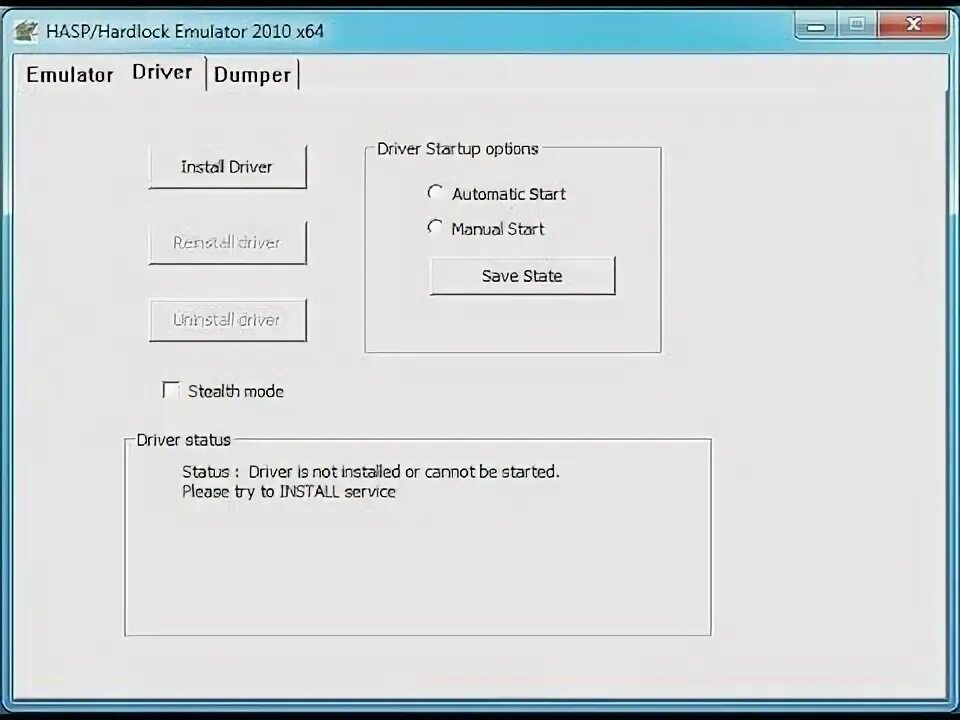Click the HASP emulator title bar icon
This screenshot has height=720, width=960.
[x=26, y=31]
